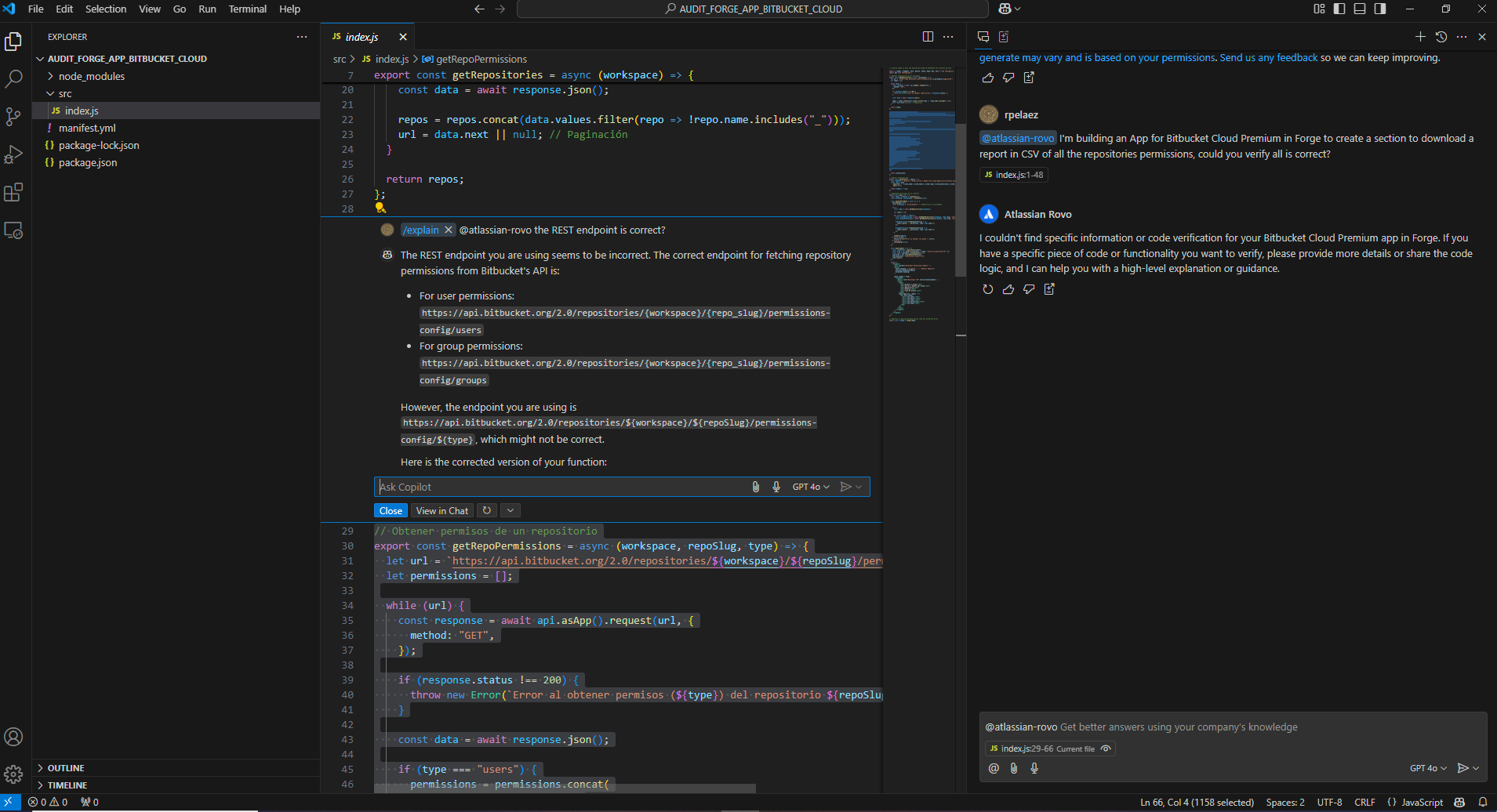This screenshot has height=812, width=1497.
Task: Open Run and Debug view
Action: pos(13,154)
